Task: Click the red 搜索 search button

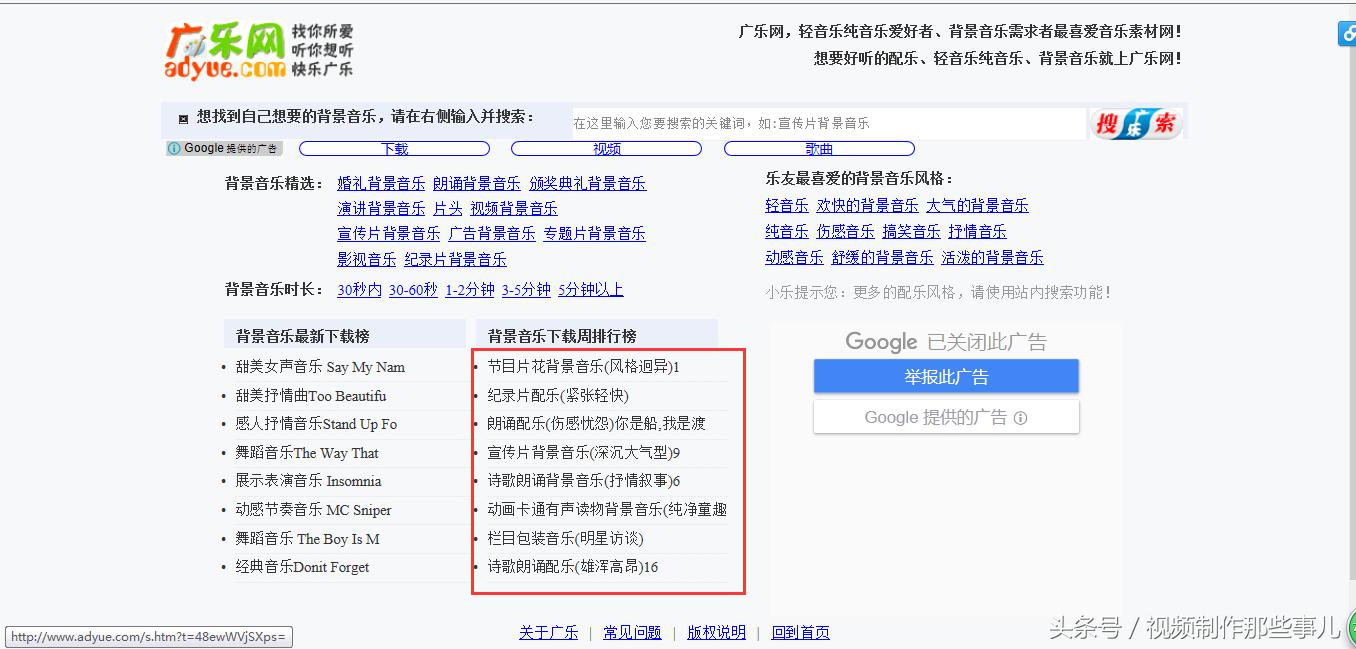Action: pos(1136,122)
